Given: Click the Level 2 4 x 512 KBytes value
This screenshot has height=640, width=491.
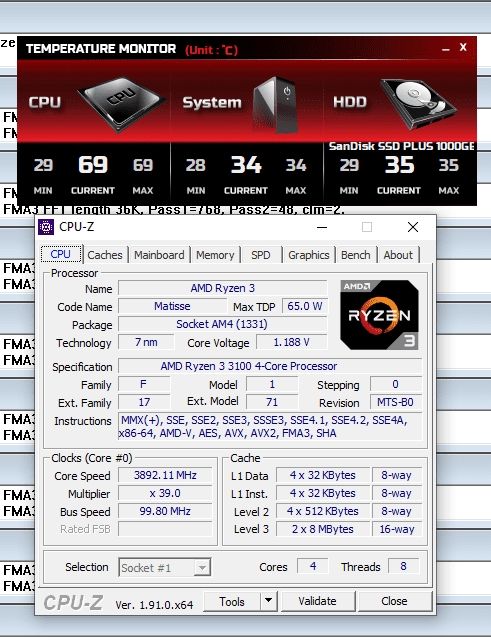Looking at the screenshot, I should [322, 511].
